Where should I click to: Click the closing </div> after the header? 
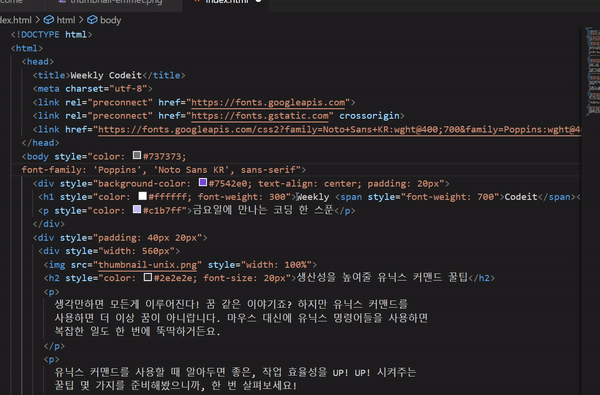(49, 224)
